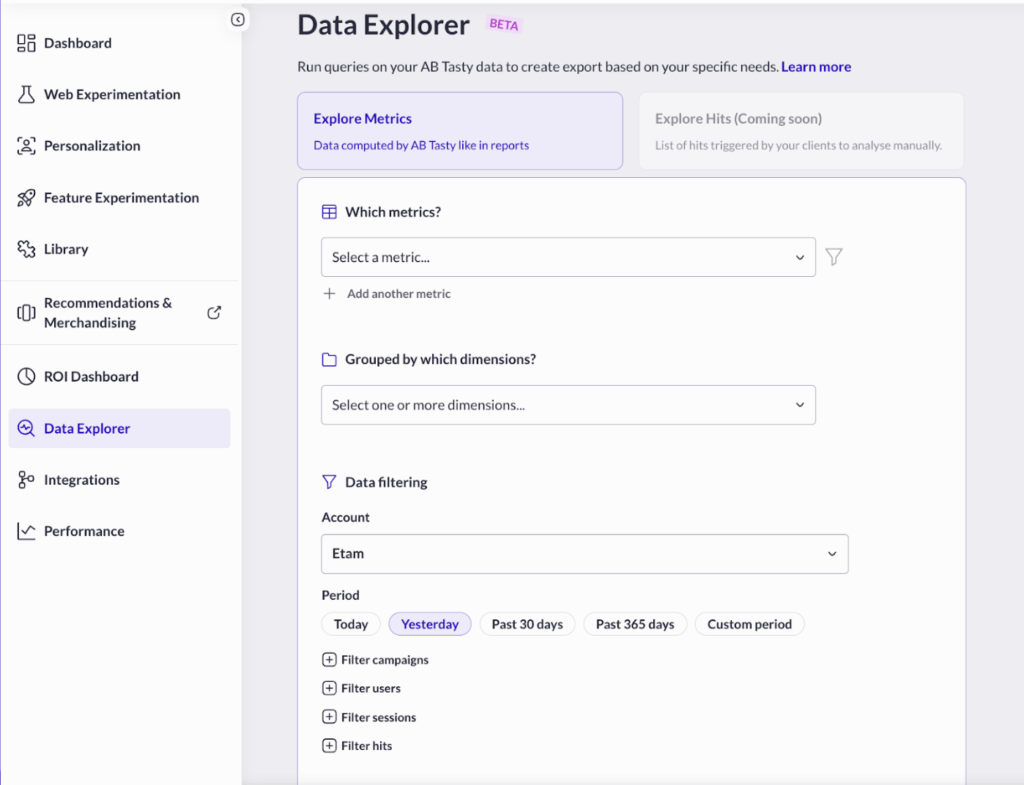Screen dimensions: 1024x785
Task: Select the Custom period option
Action: (749, 624)
